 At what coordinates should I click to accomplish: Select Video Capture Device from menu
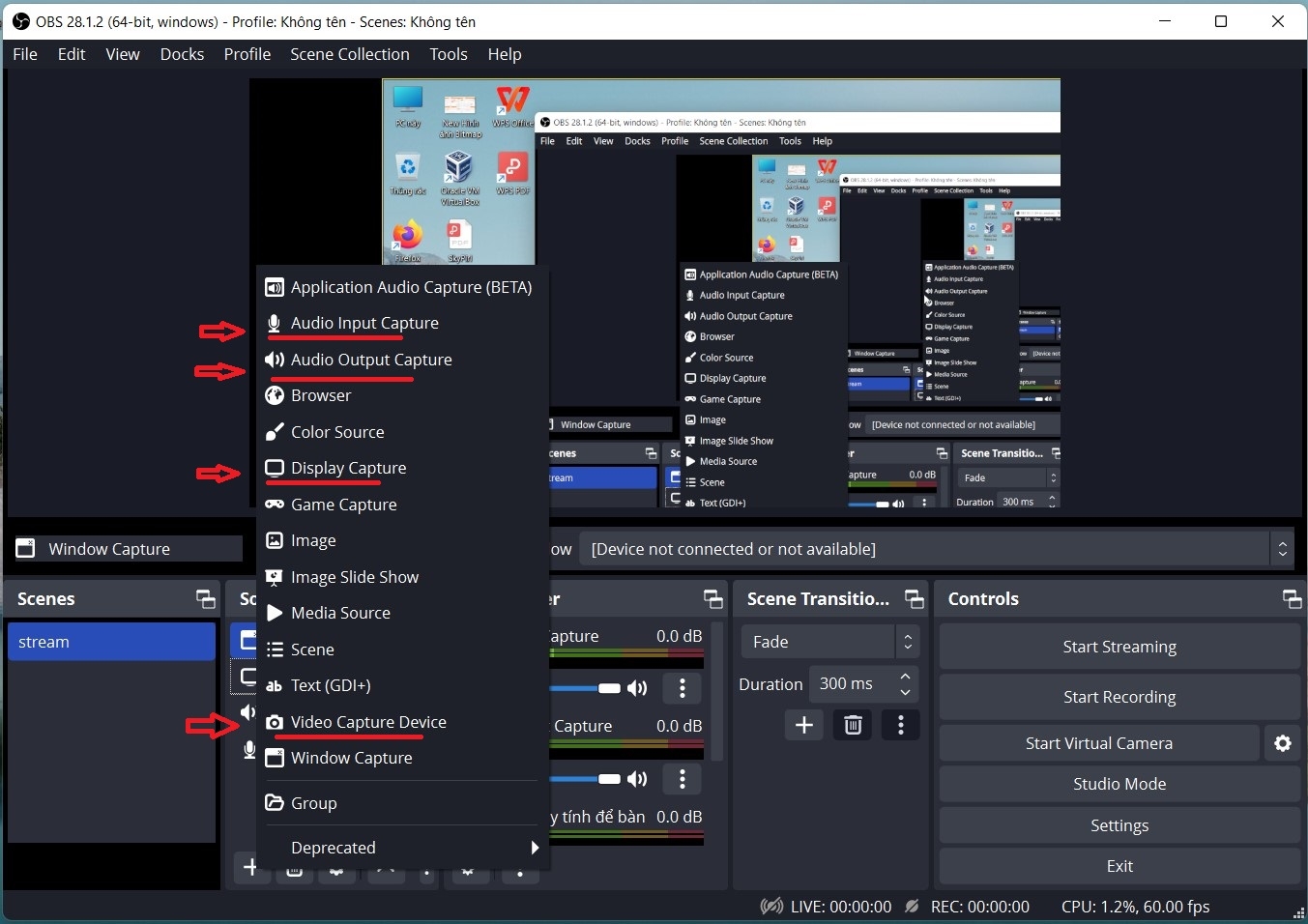tap(368, 722)
